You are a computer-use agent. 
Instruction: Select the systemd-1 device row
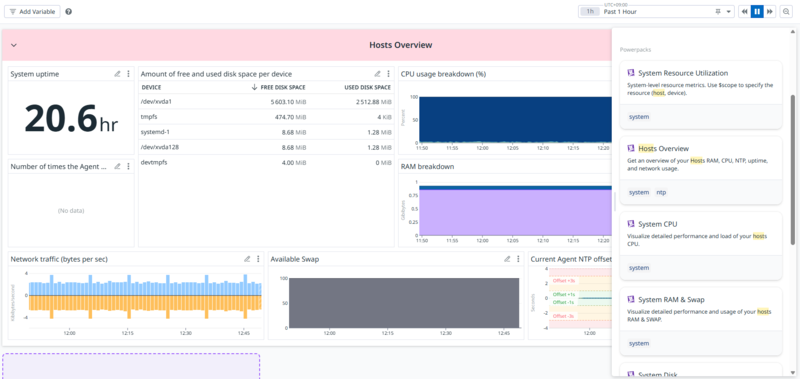[266, 132]
